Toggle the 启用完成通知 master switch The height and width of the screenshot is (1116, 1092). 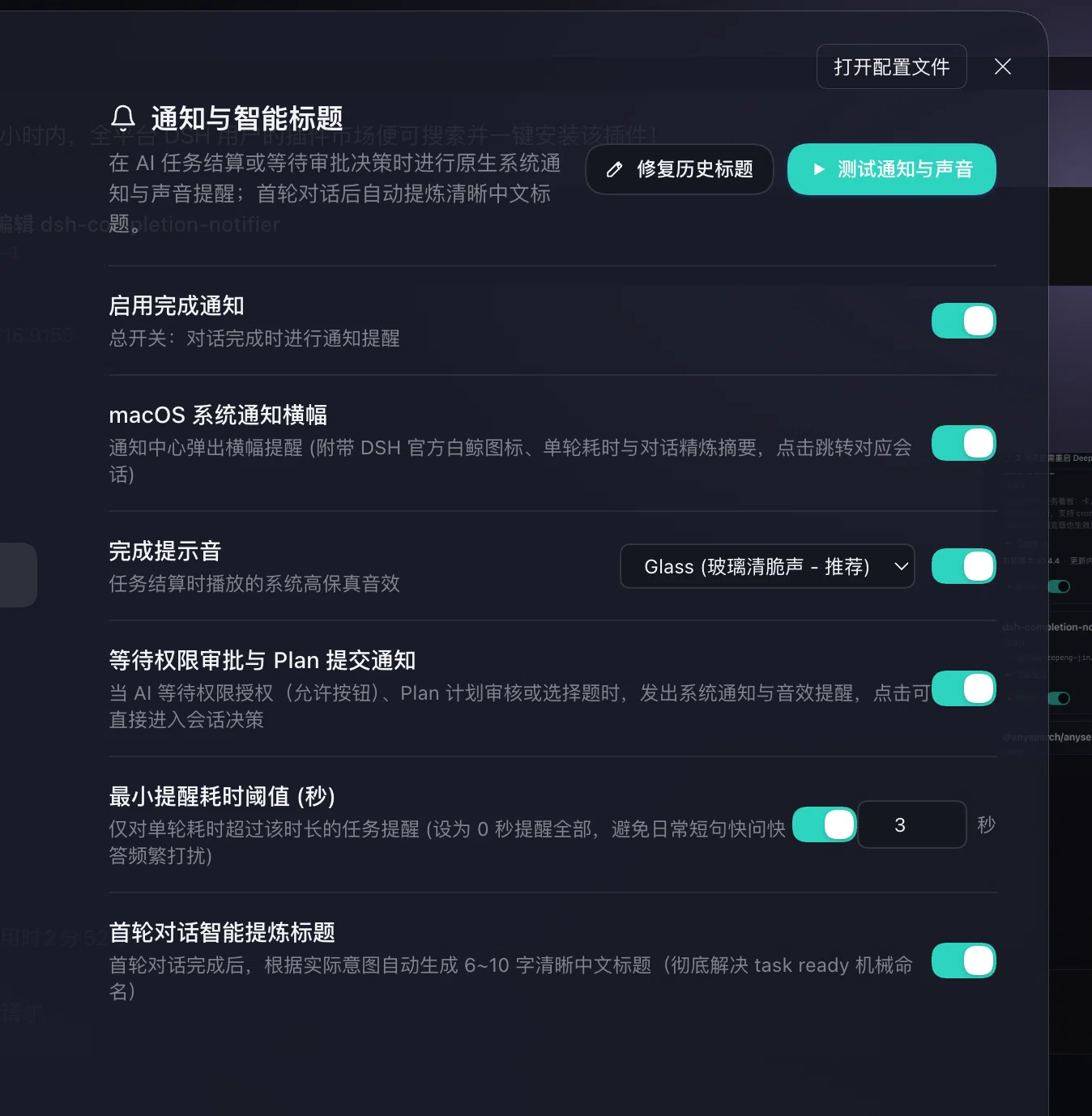[x=964, y=321]
